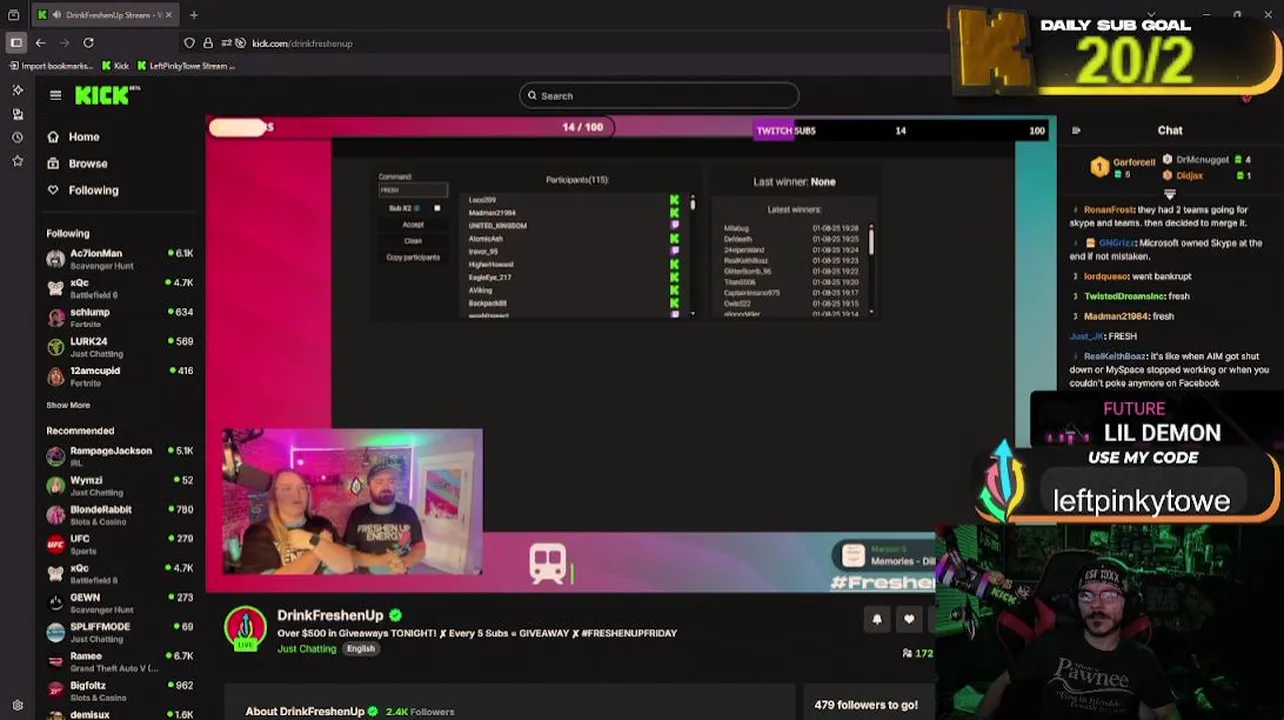
Task: Open BlondeRabbit Slots & Casino channel
Action: coord(120,515)
